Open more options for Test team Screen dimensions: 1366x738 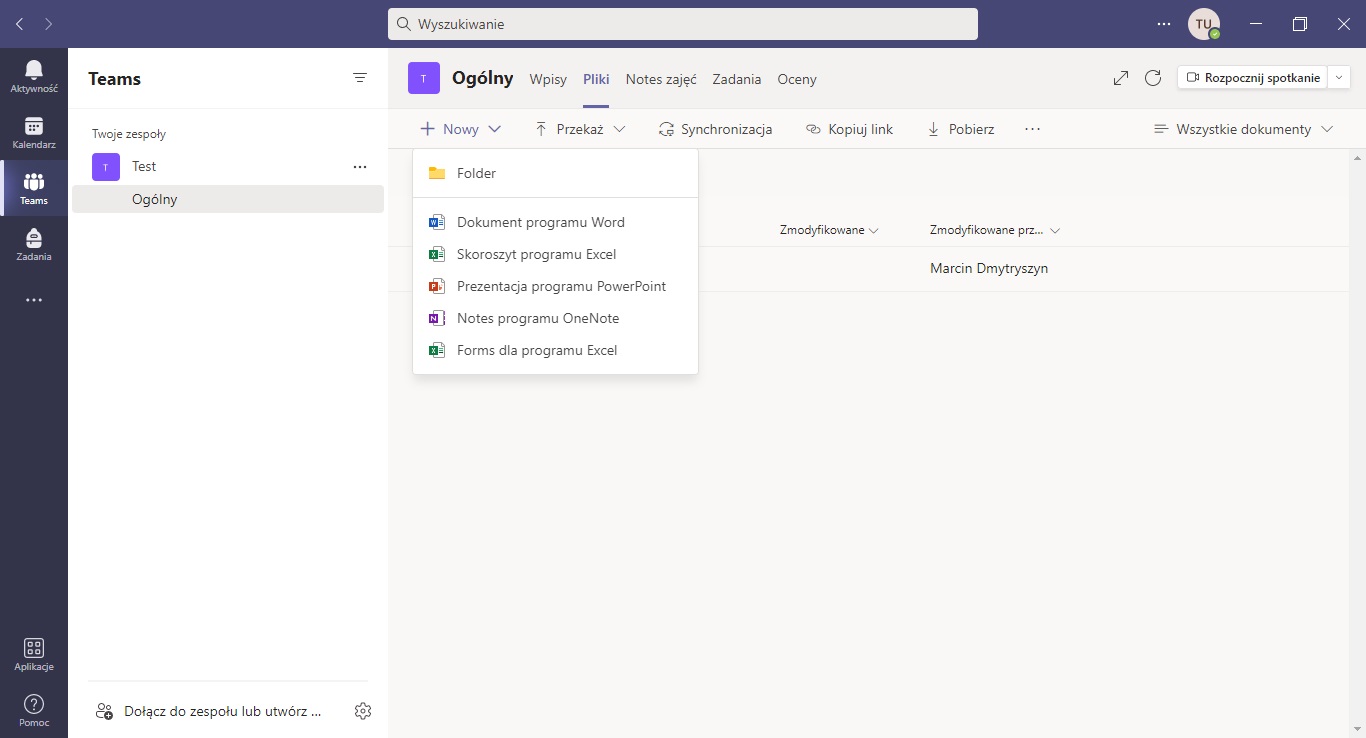[x=360, y=167]
